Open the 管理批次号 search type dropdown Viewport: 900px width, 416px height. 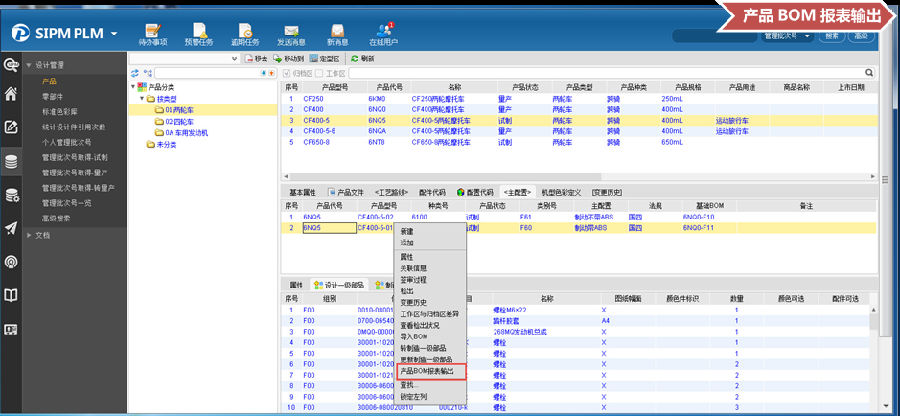click(787, 35)
